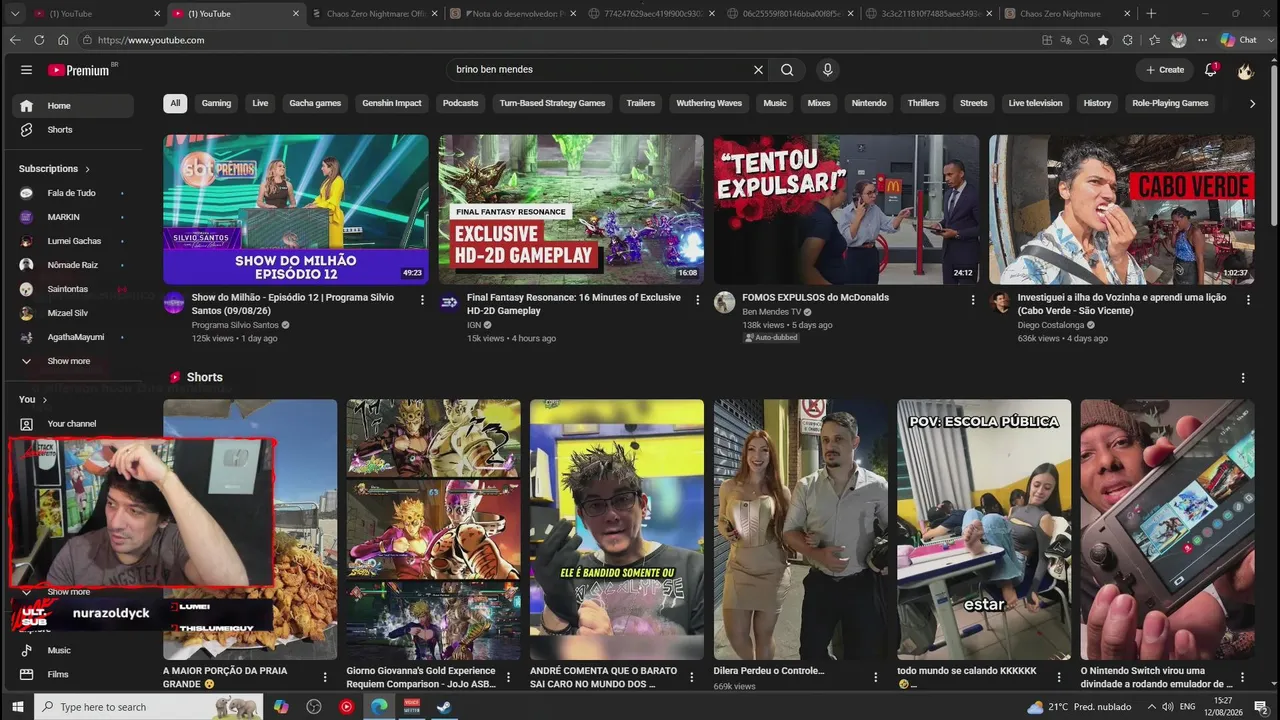
Task: Open the YouTube guide hamburger menu
Action: click(x=27, y=70)
